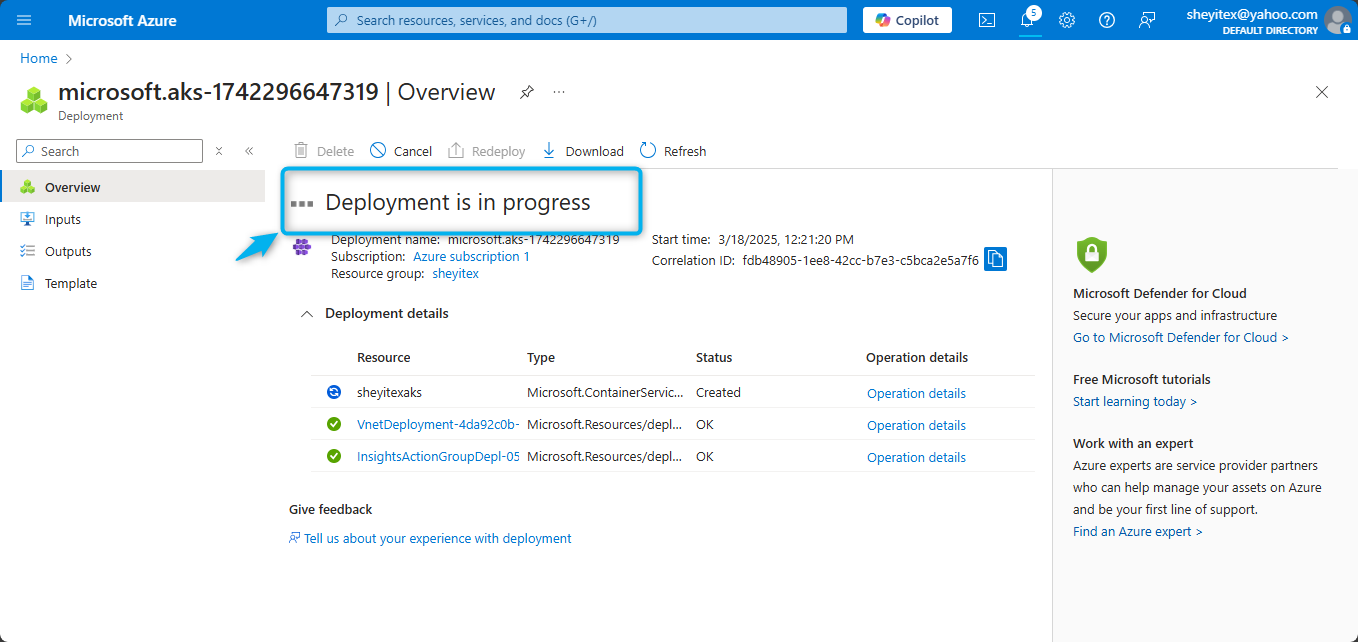The height and width of the screenshot is (642, 1358).
Task: Go to Home breadcrumb
Action: (39, 58)
